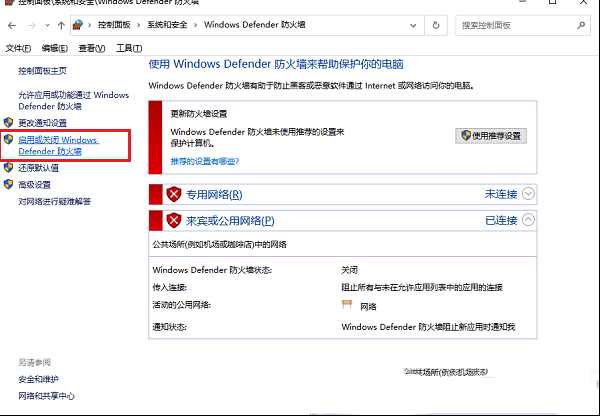
Task: Click the 更新防火墙设置 heading text
Action: (x=199, y=114)
